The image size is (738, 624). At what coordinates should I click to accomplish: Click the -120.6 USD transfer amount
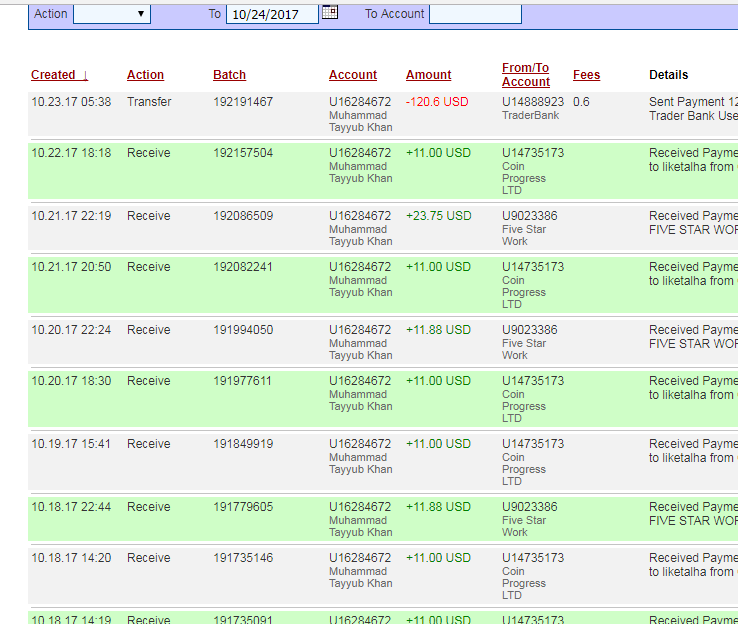(x=438, y=102)
